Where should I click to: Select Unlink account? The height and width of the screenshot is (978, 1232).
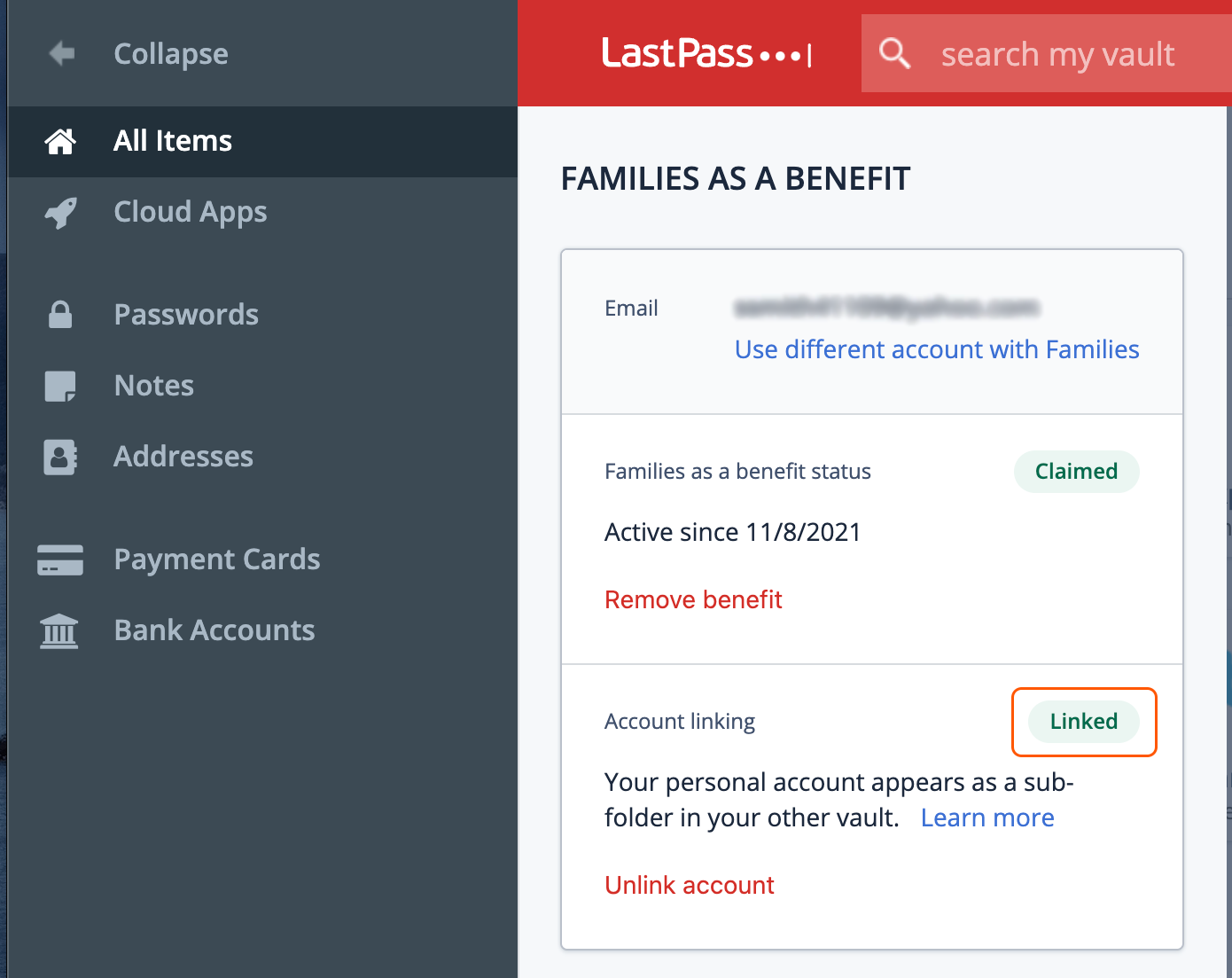(689, 885)
